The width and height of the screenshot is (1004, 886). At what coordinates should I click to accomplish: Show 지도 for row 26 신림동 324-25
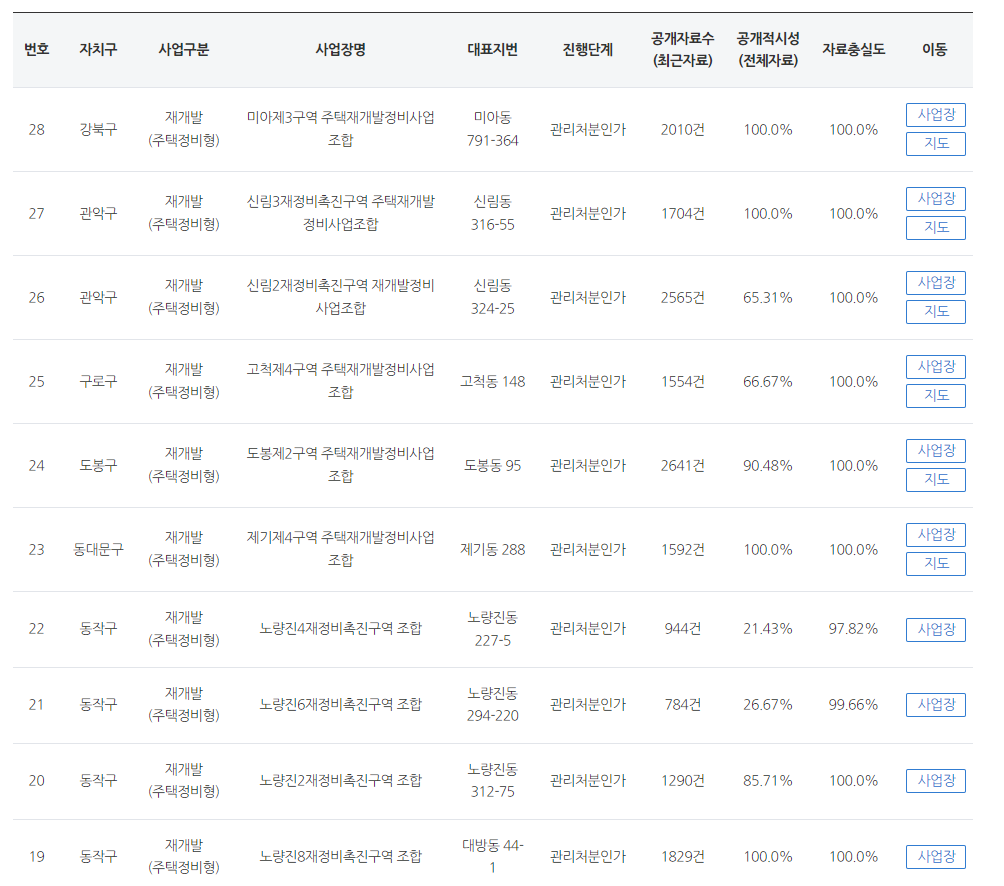point(935,312)
